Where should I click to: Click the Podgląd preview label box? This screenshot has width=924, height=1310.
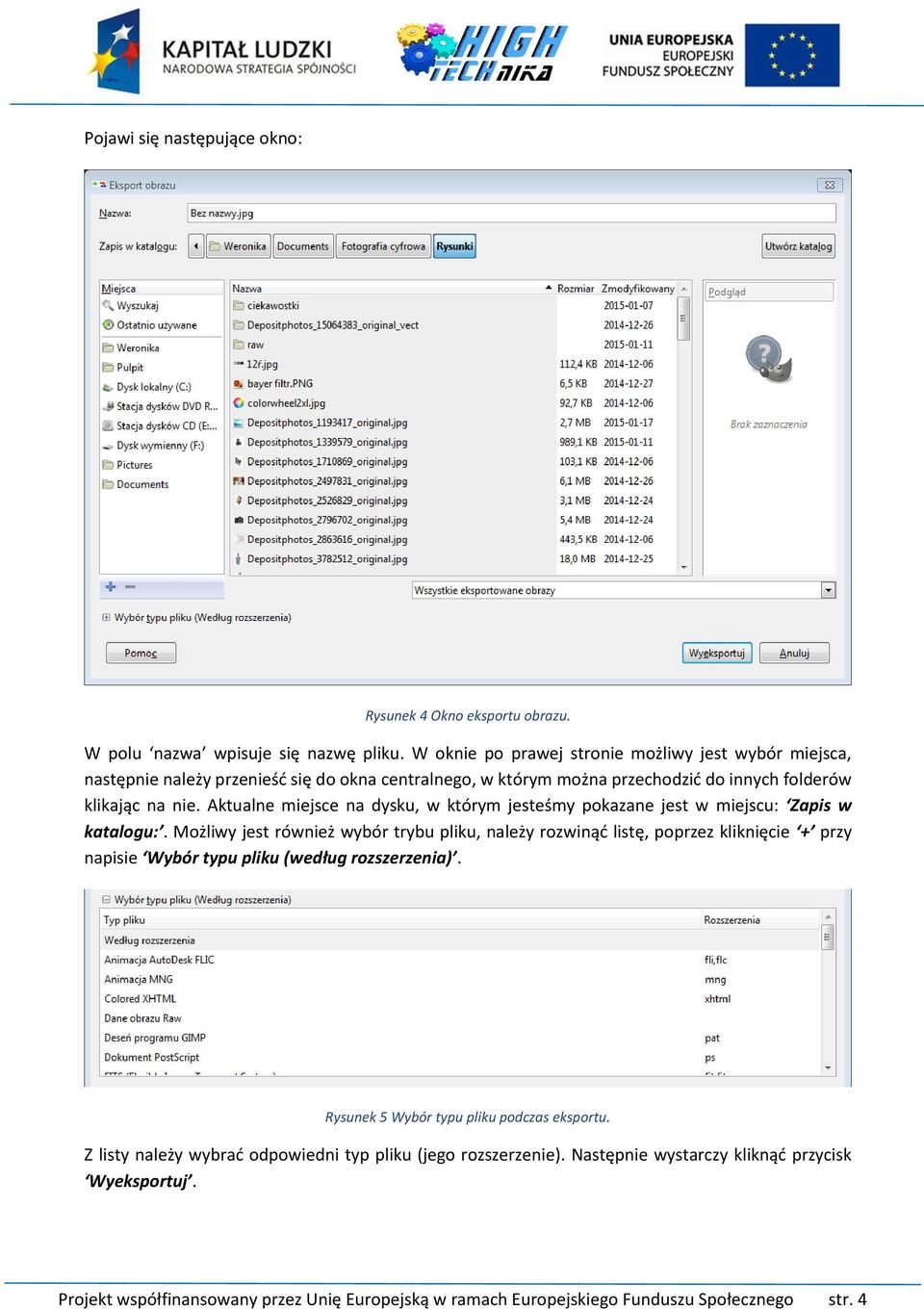pos(769,292)
